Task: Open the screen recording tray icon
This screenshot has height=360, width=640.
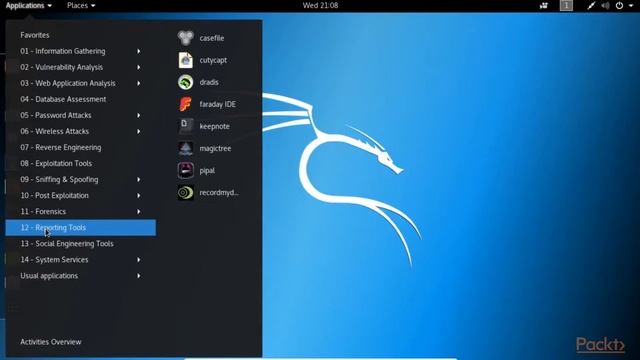Action: tap(544, 5)
